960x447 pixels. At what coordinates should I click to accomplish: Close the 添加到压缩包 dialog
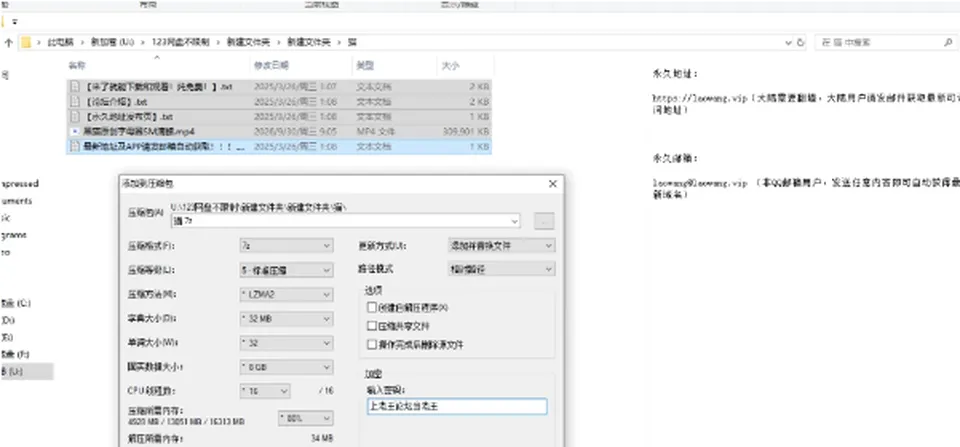click(x=552, y=183)
